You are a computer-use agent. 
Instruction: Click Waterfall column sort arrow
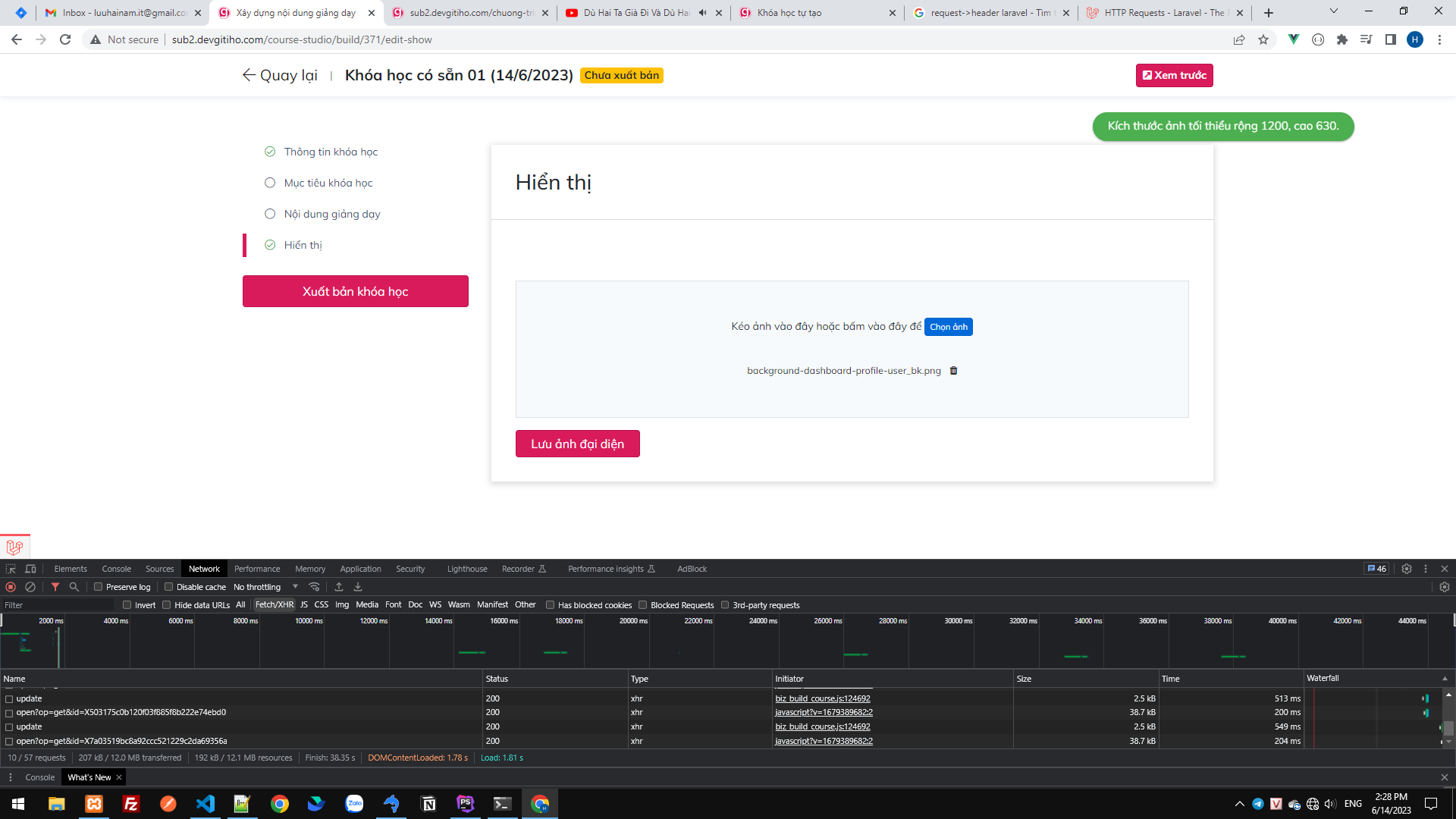tap(1445, 679)
